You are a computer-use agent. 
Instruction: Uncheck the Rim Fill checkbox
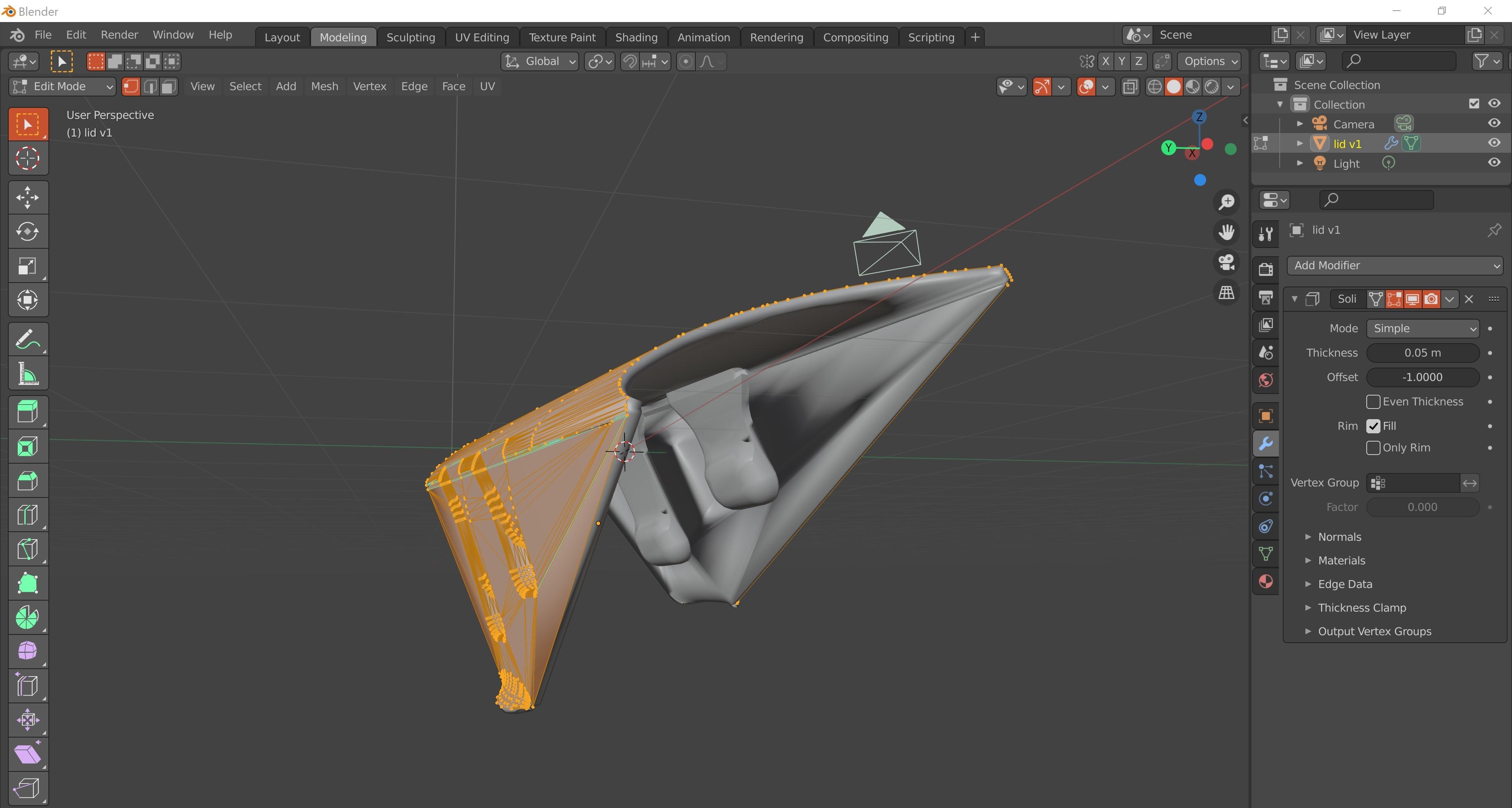1373,426
